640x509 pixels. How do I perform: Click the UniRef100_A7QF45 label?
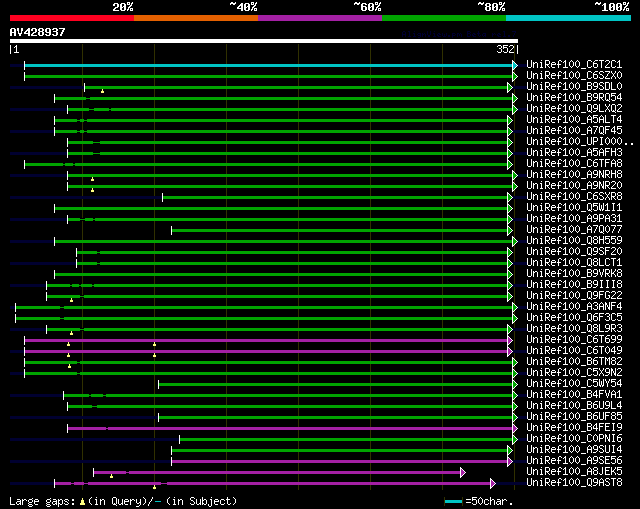point(574,131)
